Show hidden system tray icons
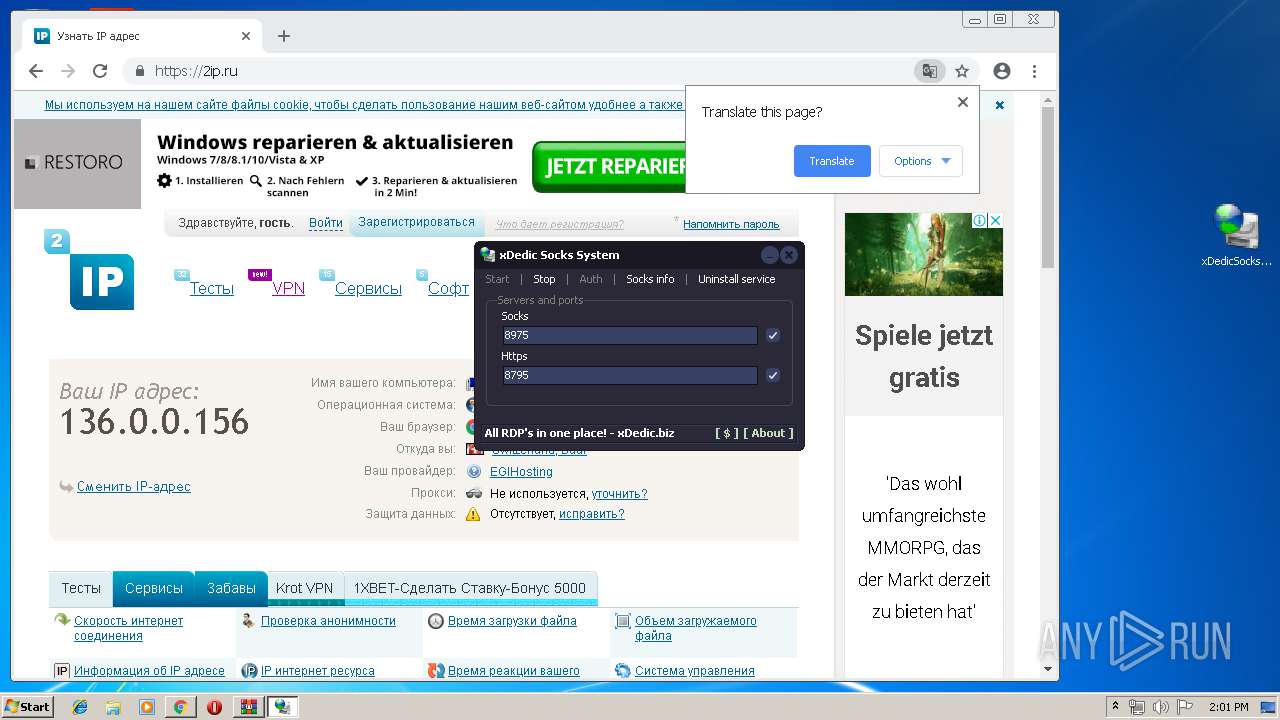This screenshot has height=720, width=1280. tap(1115, 707)
